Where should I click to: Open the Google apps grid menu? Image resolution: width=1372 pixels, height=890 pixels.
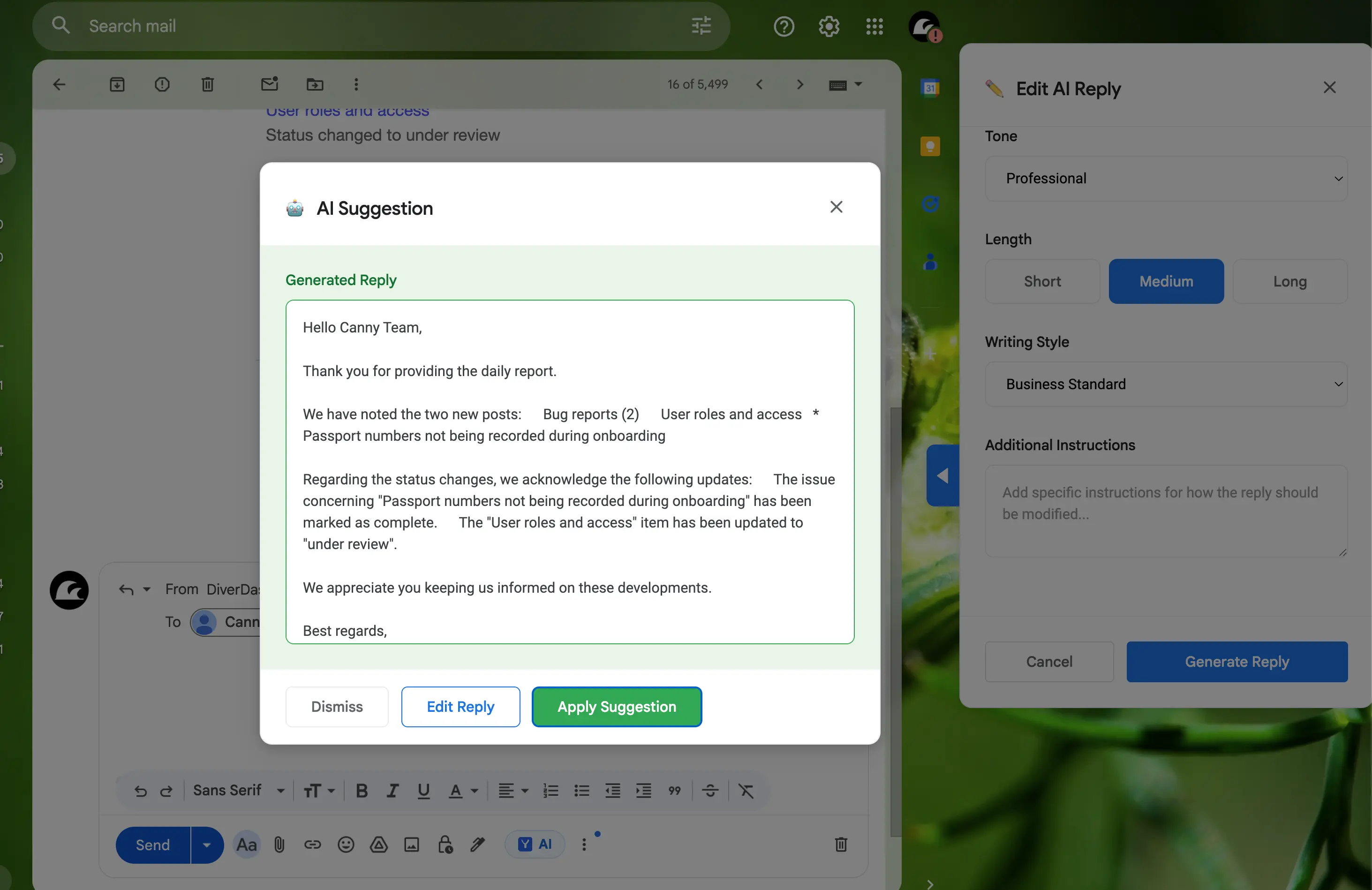click(874, 27)
